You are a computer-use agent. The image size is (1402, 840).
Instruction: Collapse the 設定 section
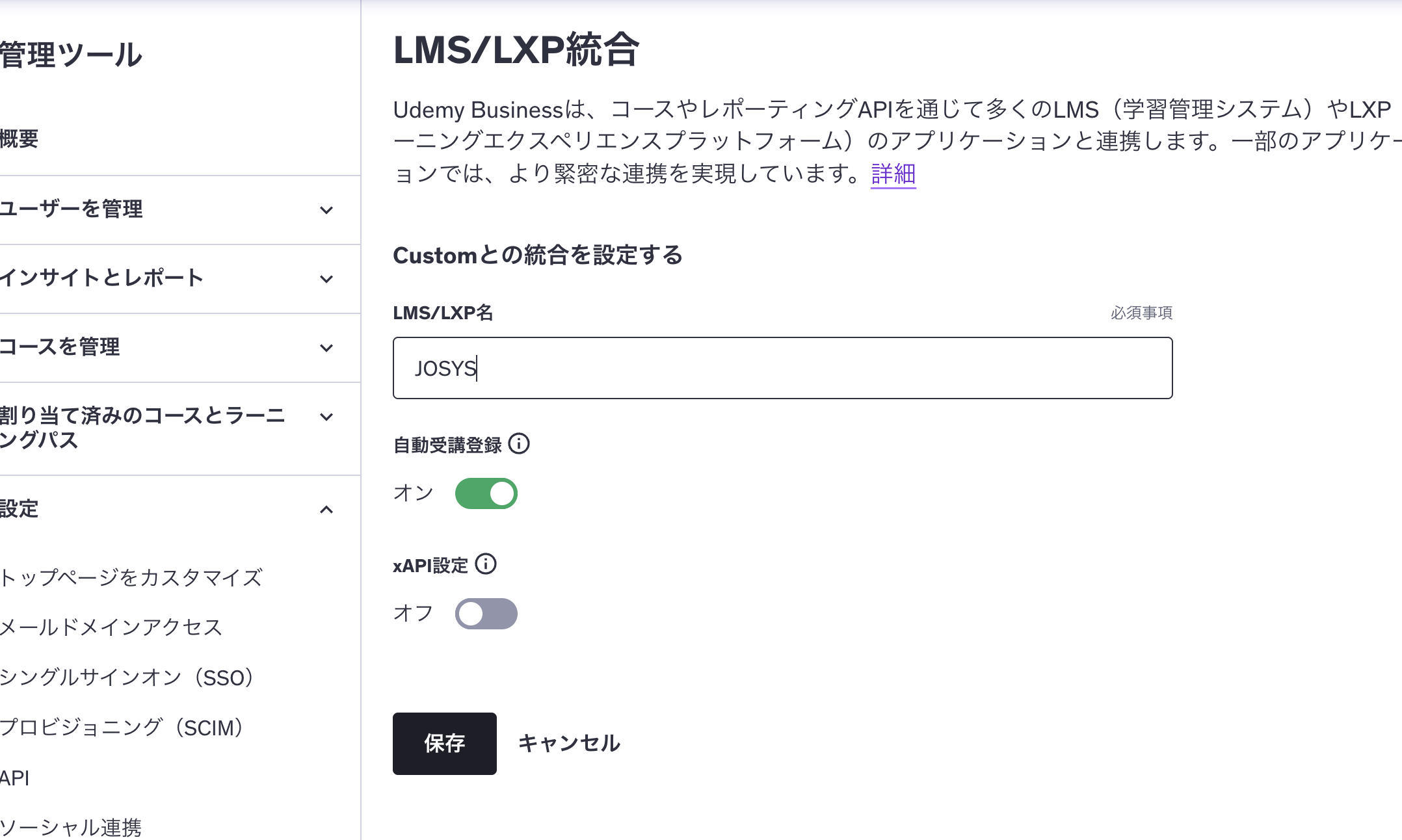coord(326,509)
